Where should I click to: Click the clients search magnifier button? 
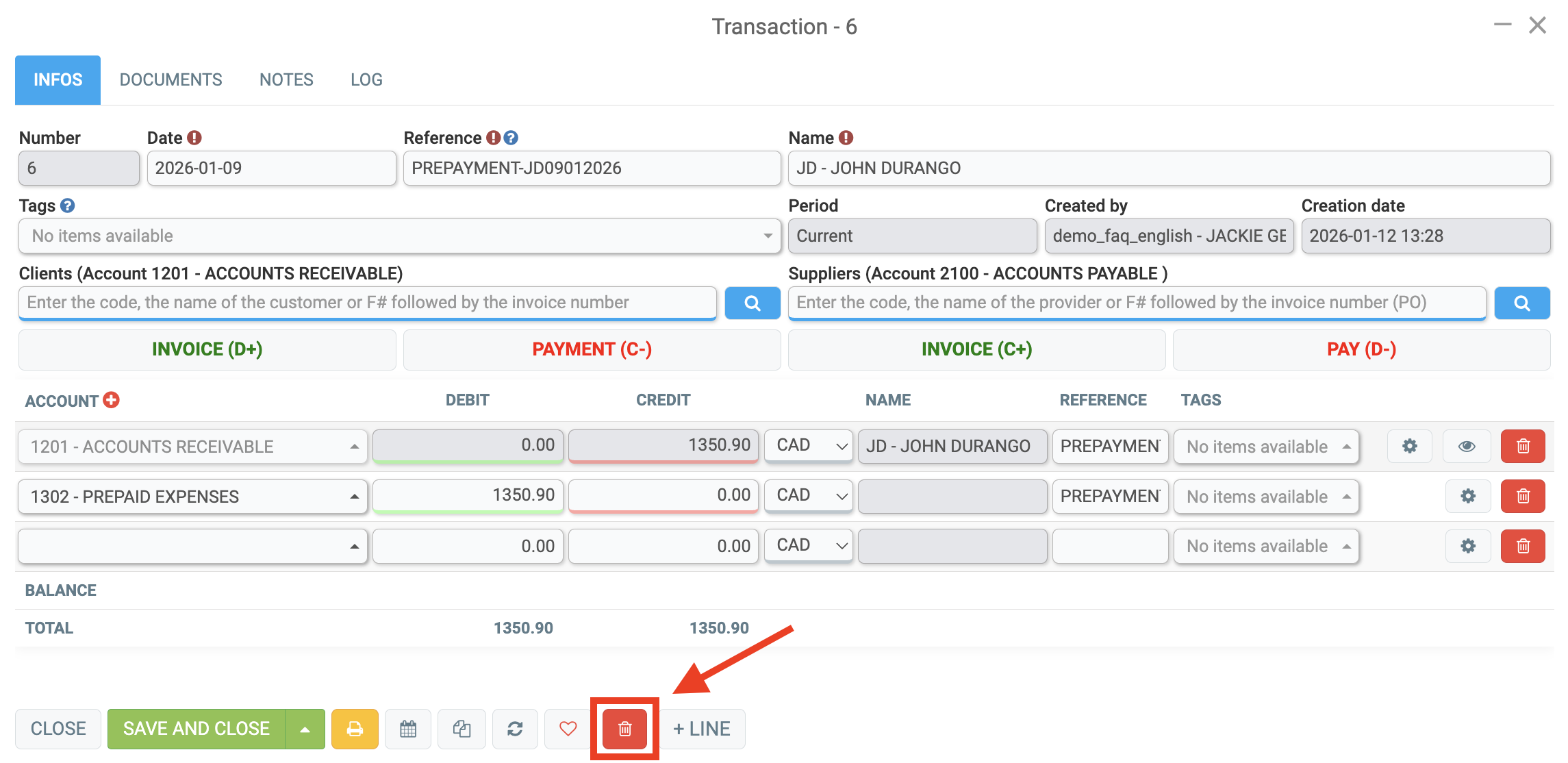point(752,303)
